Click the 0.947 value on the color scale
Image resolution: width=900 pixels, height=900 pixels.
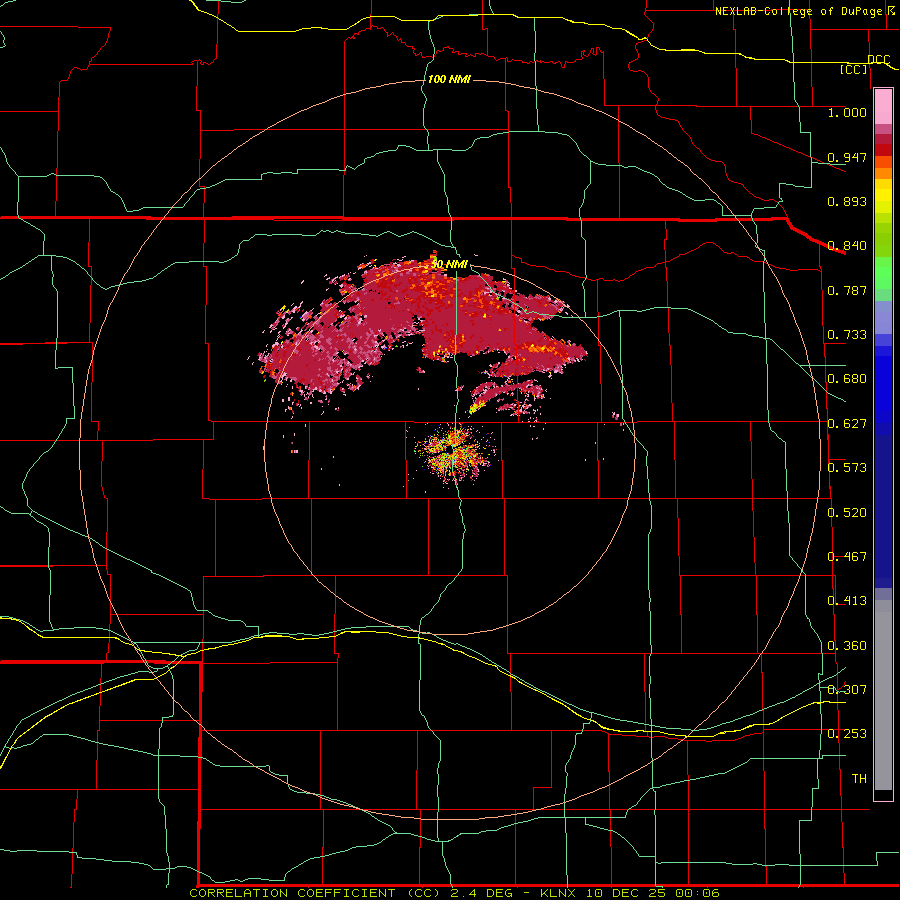click(x=847, y=157)
